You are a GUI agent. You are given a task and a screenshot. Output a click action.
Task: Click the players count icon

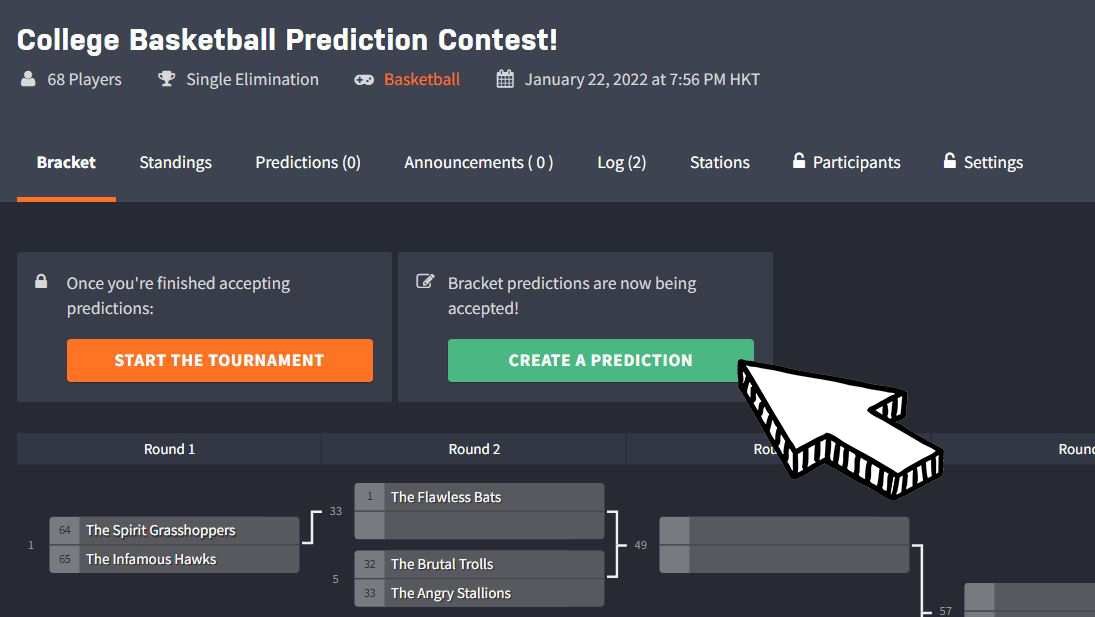(28, 79)
